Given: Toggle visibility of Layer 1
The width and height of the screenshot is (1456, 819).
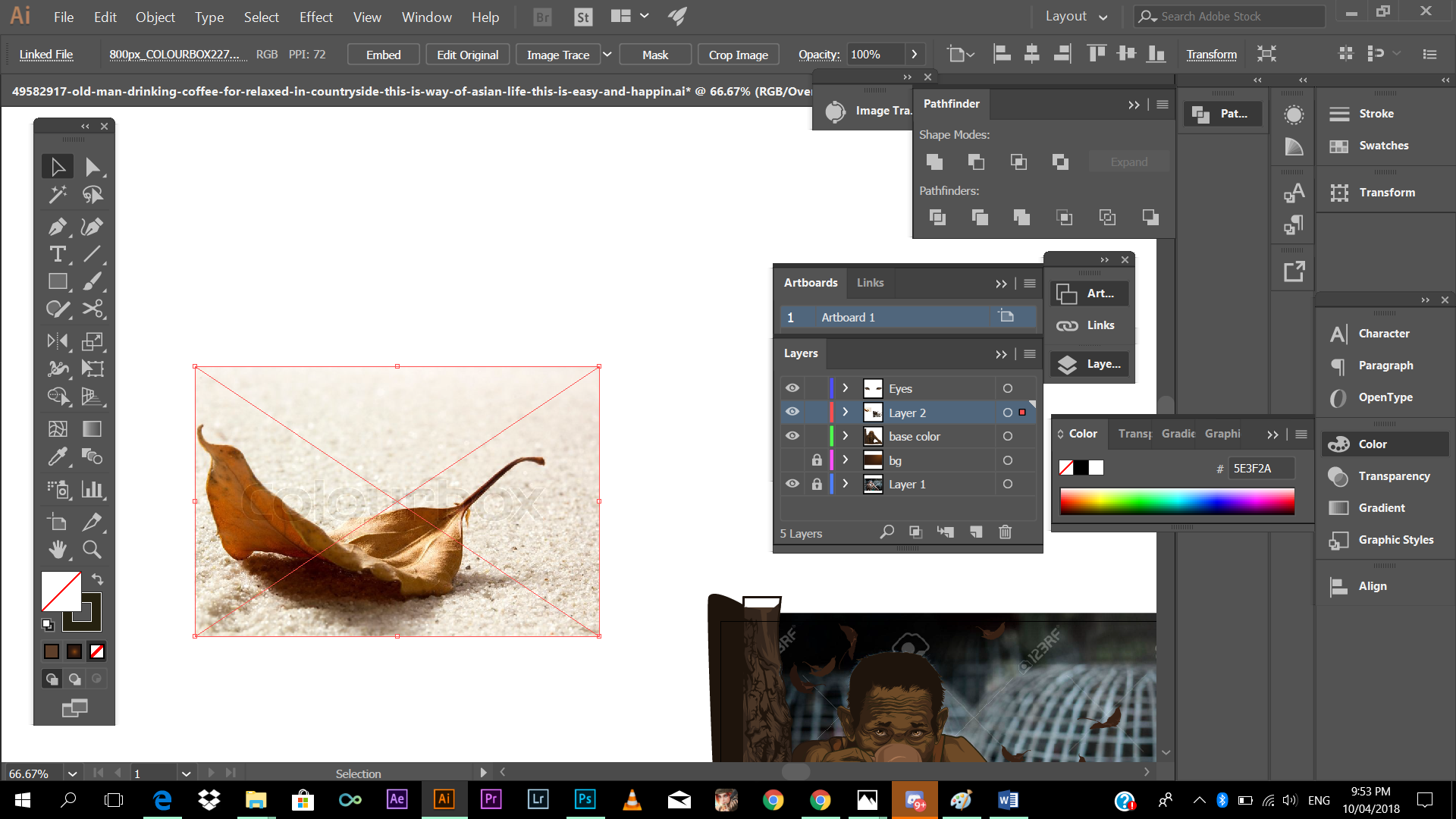Looking at the screenshot, I should pos(792,484).
